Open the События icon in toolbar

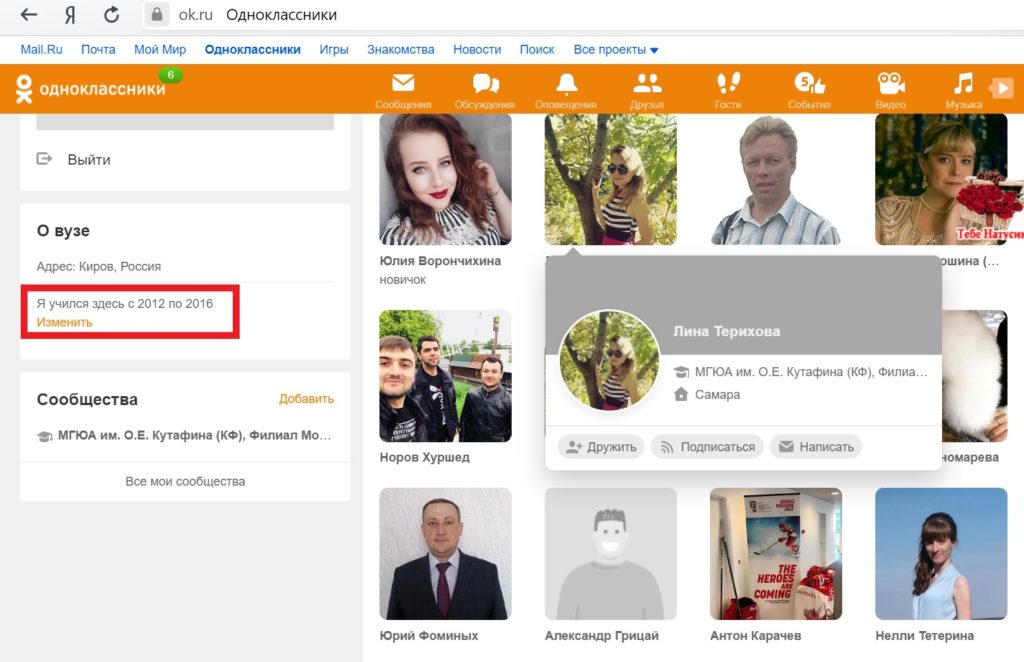pos(809,84)
